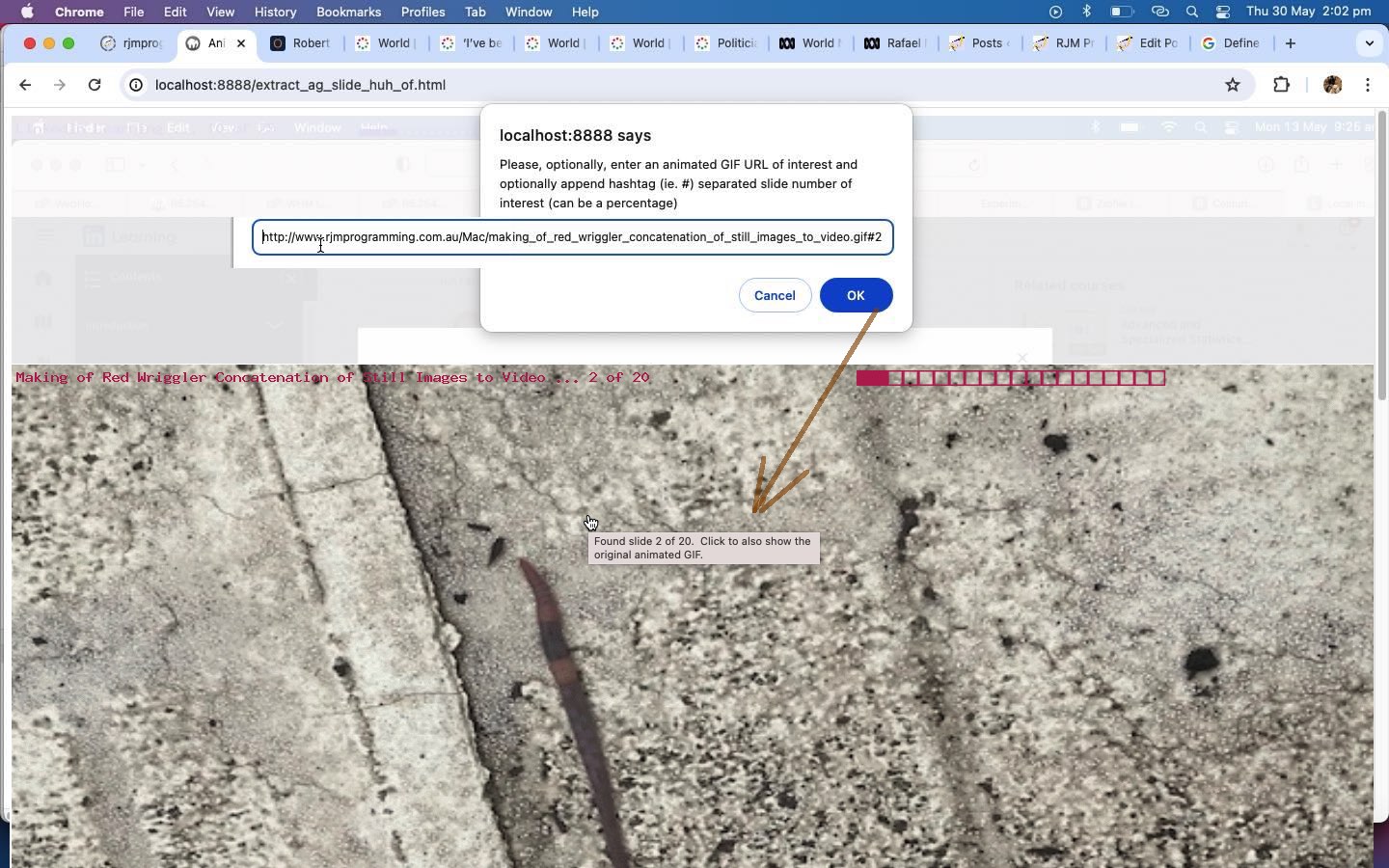This screenshot has width=1389, height=868.
Task: Open Spotlight search magnifier icon
Action: click(1192, 12)
